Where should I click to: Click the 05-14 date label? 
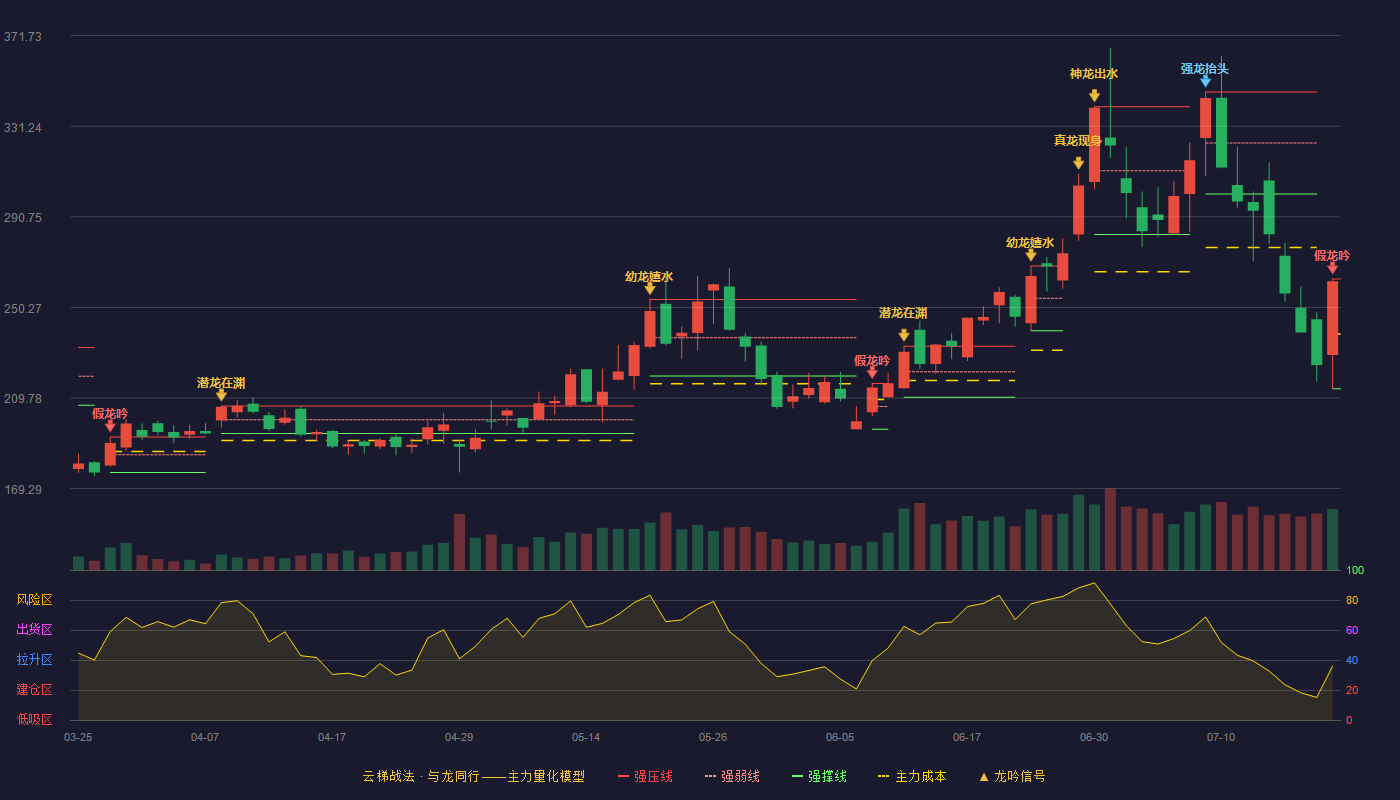[x=586, y=737]
